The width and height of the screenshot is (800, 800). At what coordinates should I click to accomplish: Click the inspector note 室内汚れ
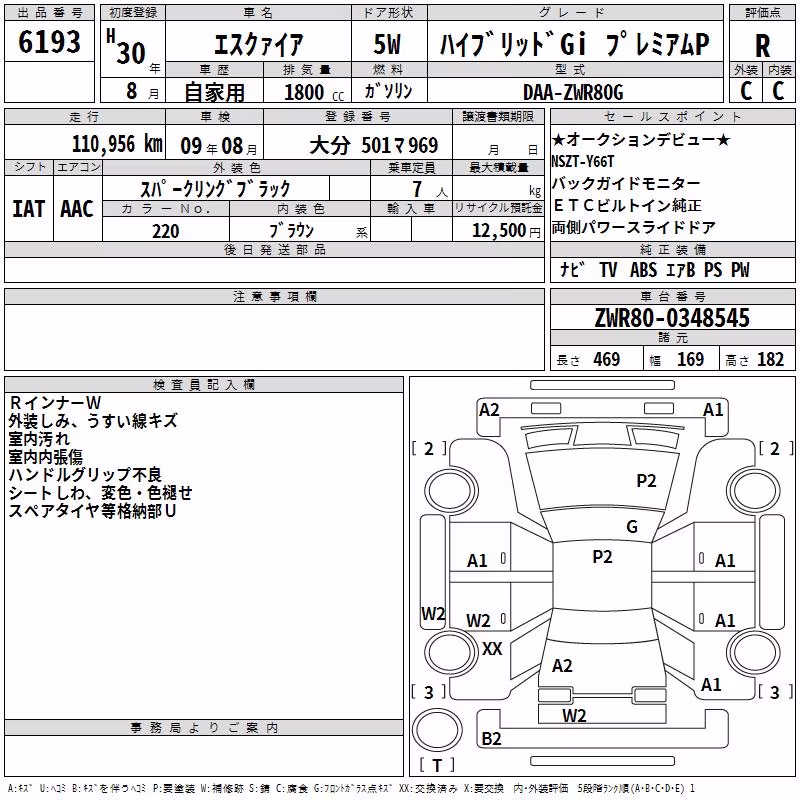coord(39,439)
